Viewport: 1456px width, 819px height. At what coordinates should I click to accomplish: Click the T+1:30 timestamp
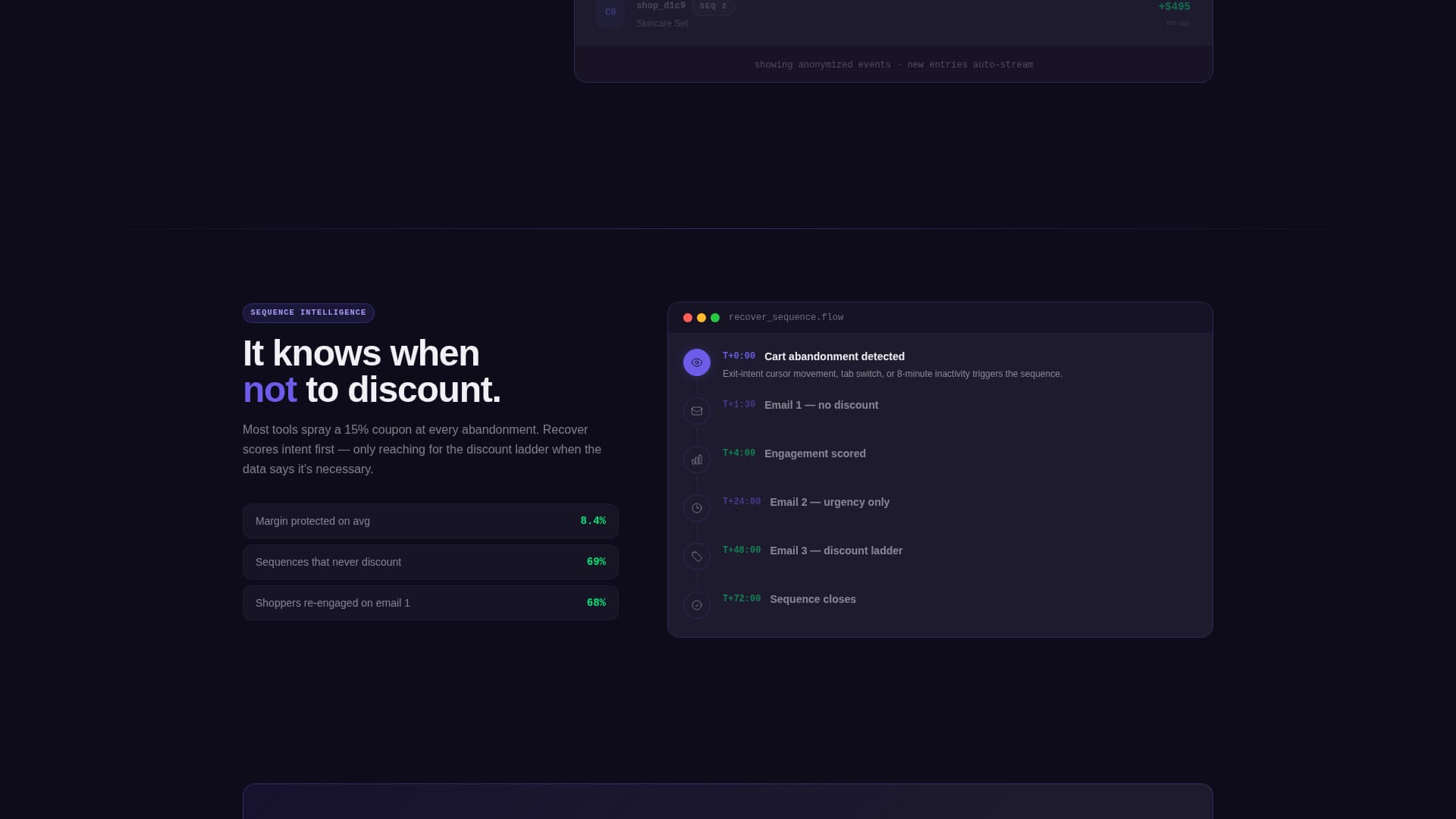pos(739,405)
